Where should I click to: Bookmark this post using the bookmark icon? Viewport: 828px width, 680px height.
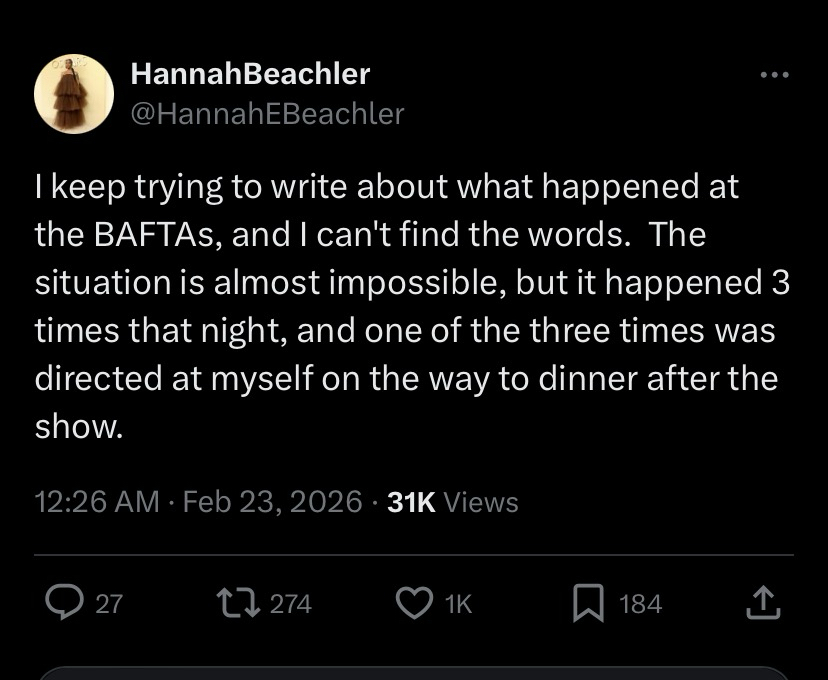[x=590, y=603]
